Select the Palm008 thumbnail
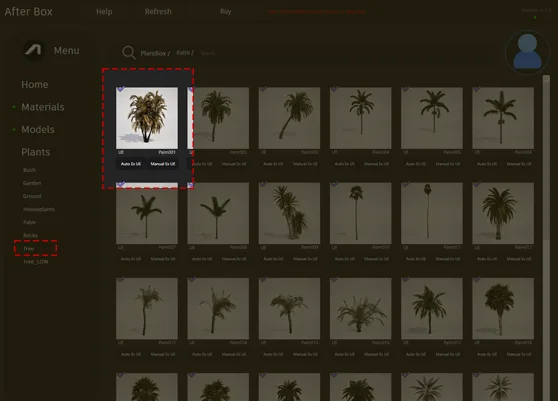Viewport: 558px width, 401px height. pyautogui.click(x=218, y=213)
